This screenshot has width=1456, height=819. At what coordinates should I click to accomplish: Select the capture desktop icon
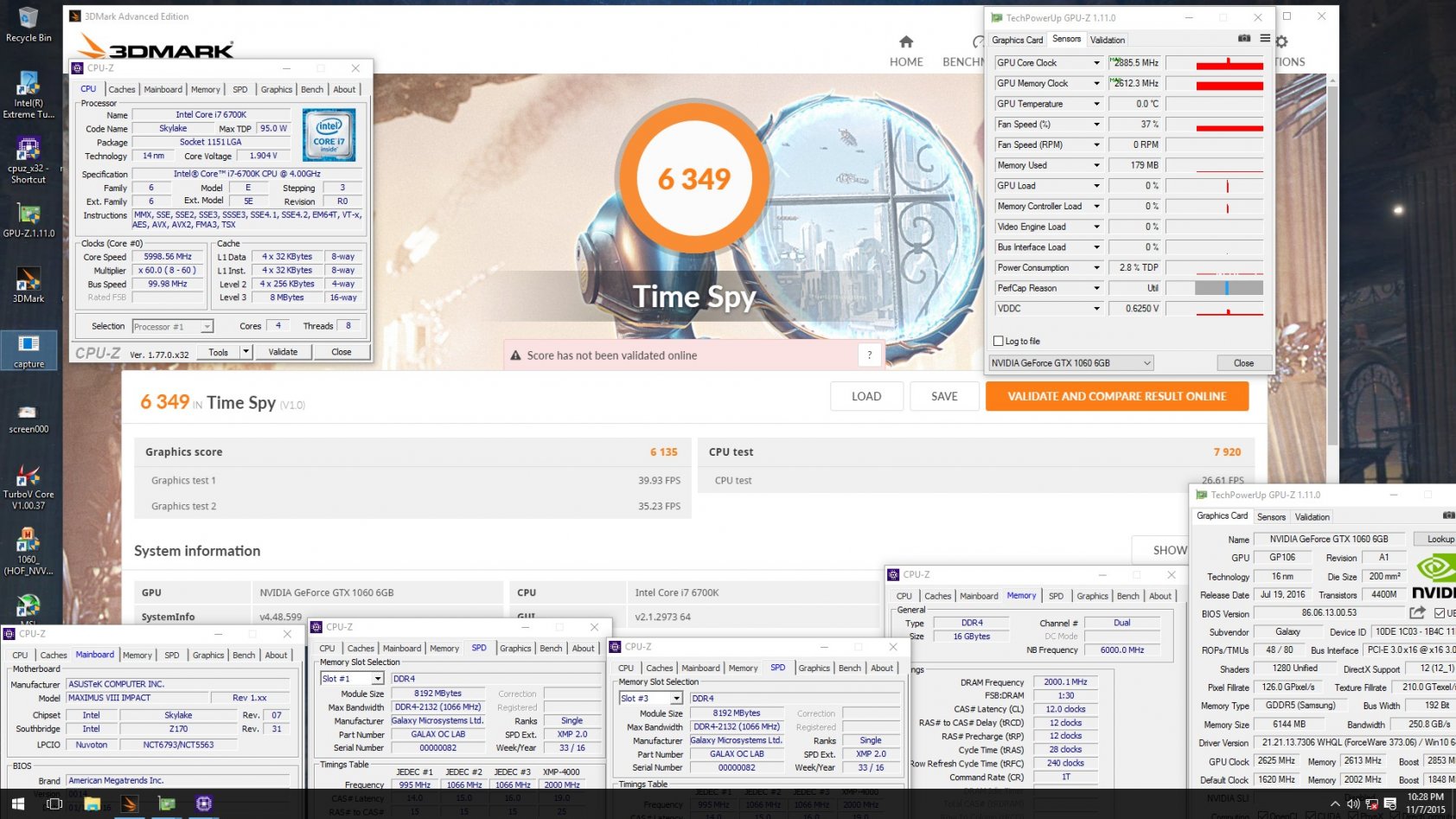tap(29, 350)
